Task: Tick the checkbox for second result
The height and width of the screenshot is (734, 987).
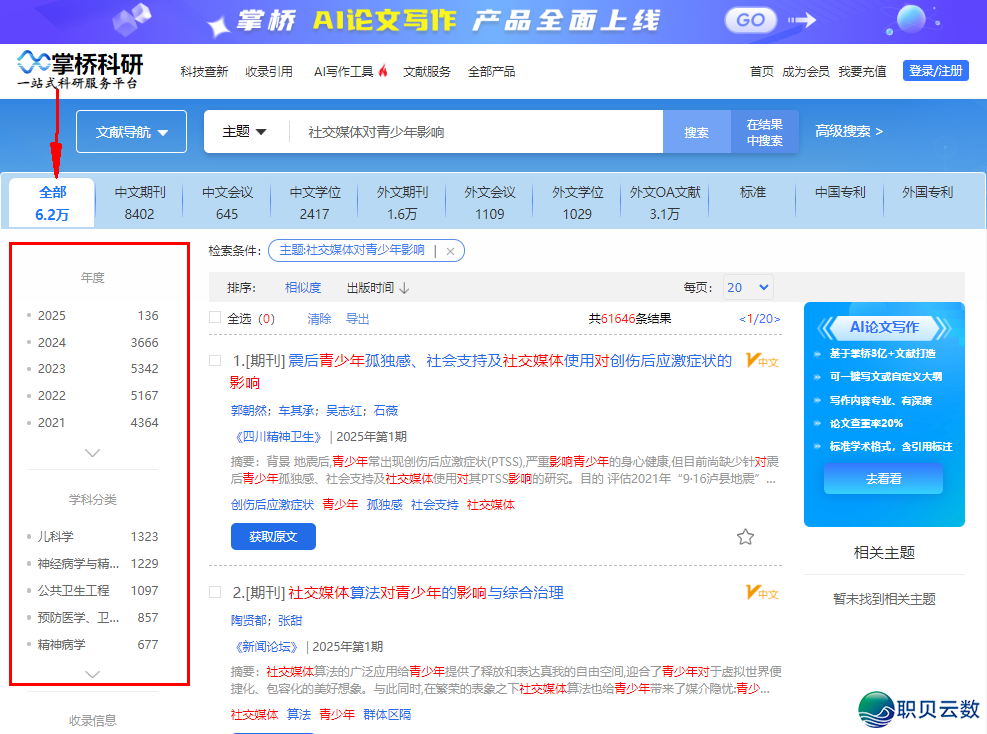Action: [215, 593]
